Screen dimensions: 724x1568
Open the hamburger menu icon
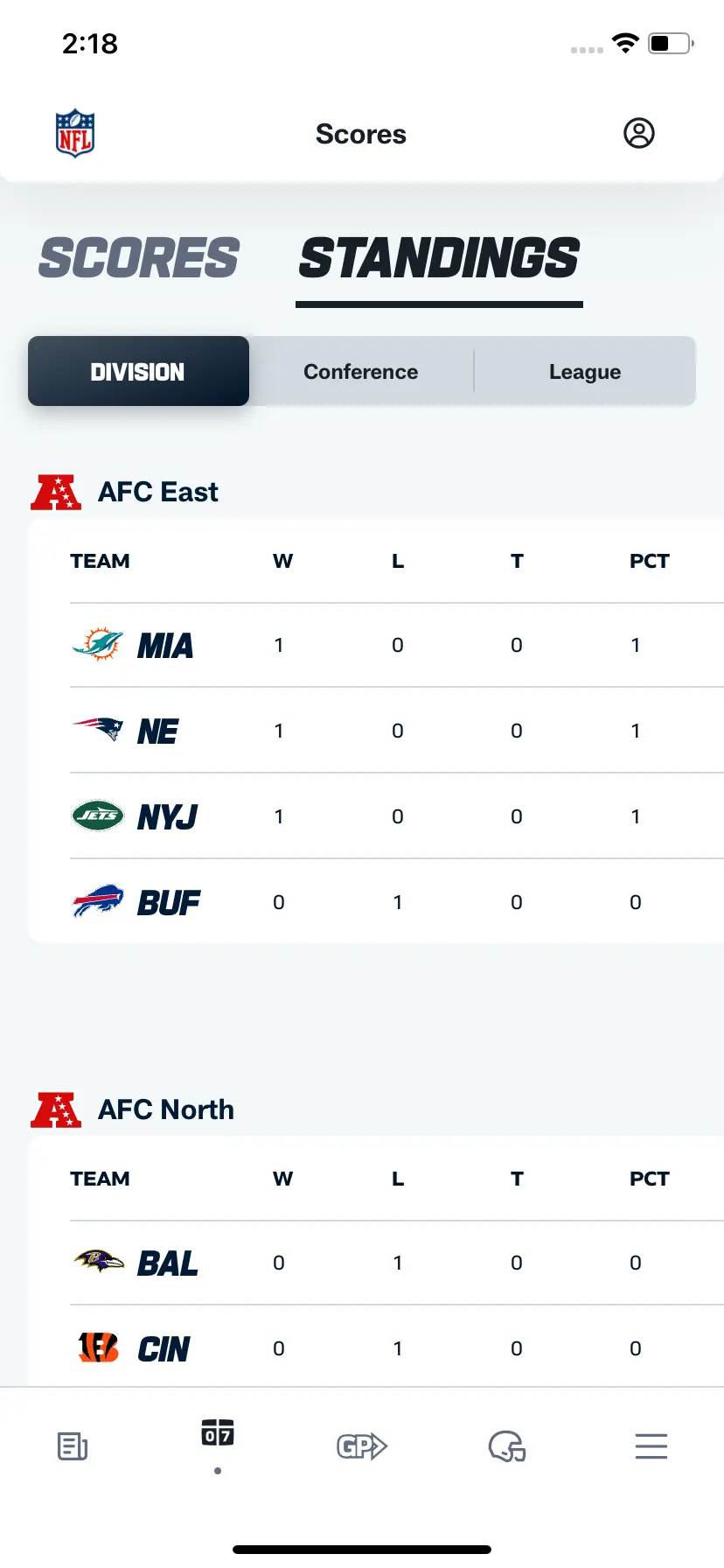tap(651, 1446)
